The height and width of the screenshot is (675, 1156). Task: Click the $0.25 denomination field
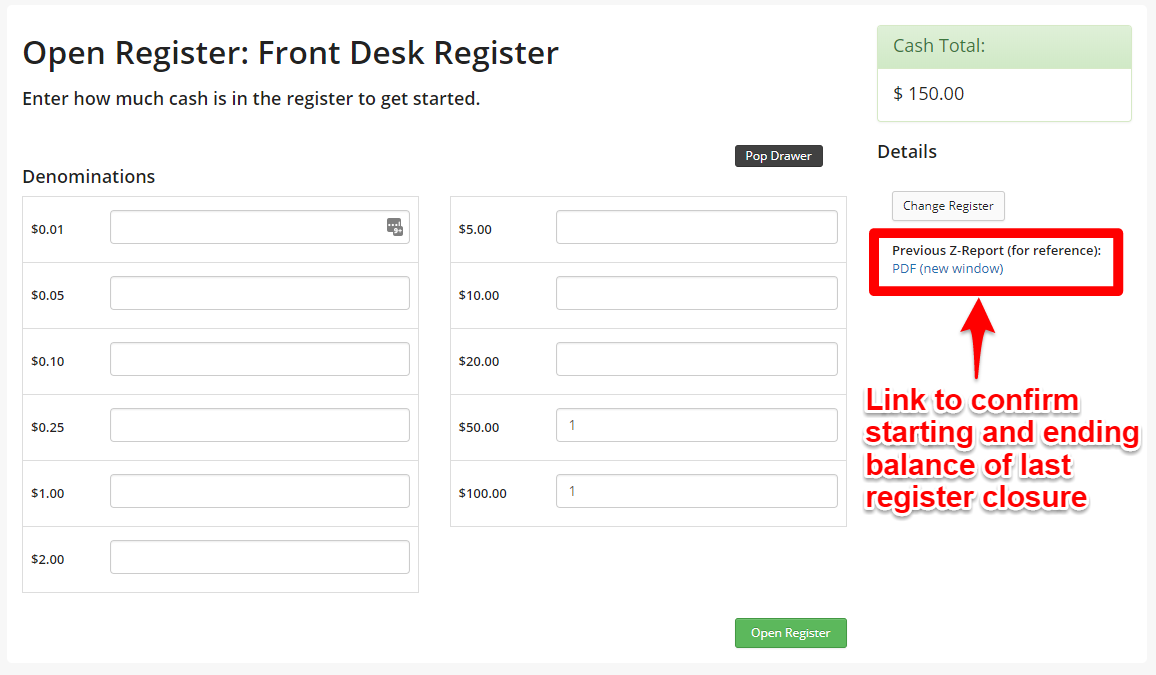click(259, 424)
